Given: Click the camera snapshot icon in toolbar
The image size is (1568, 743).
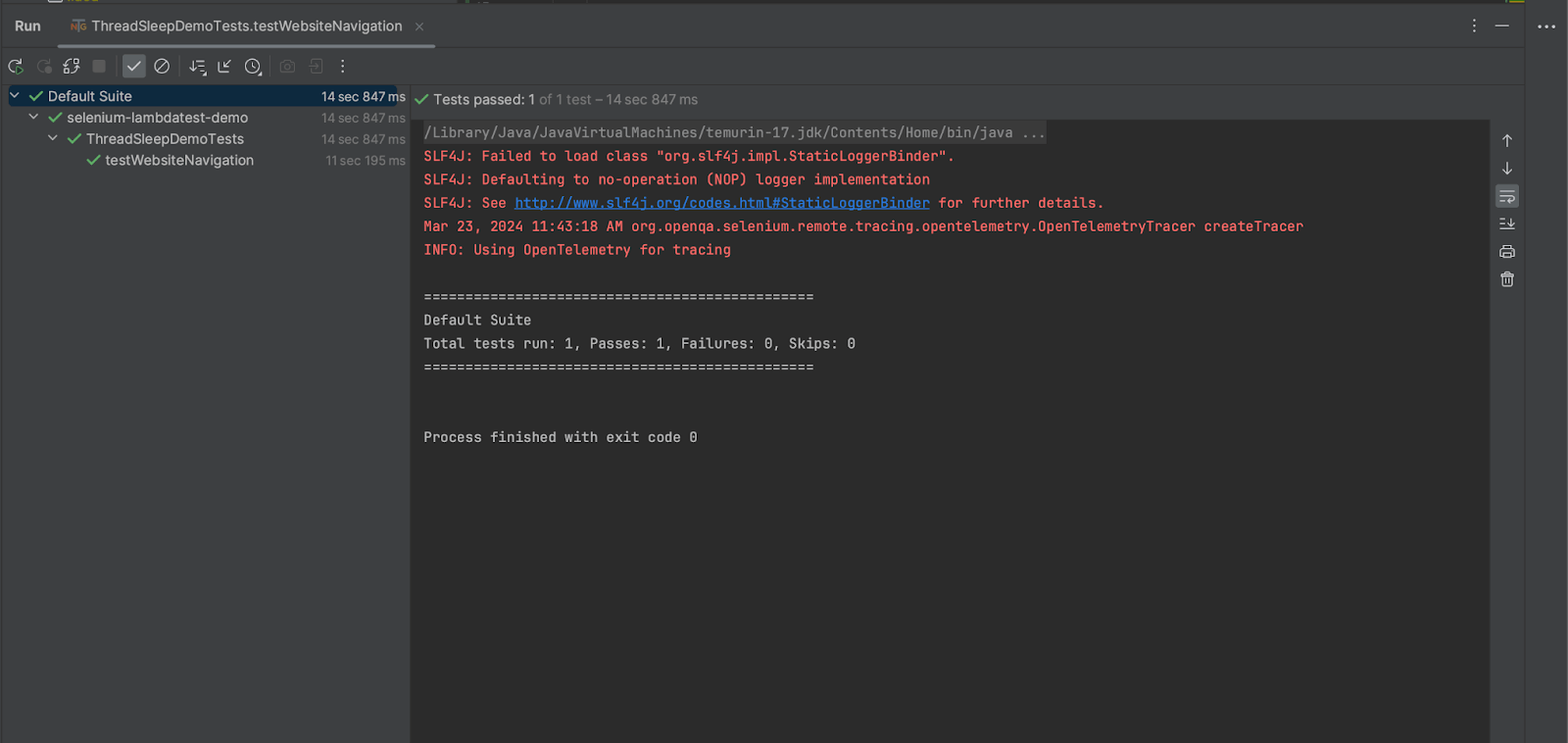Looking at the screenshot, I should (287, 67).
